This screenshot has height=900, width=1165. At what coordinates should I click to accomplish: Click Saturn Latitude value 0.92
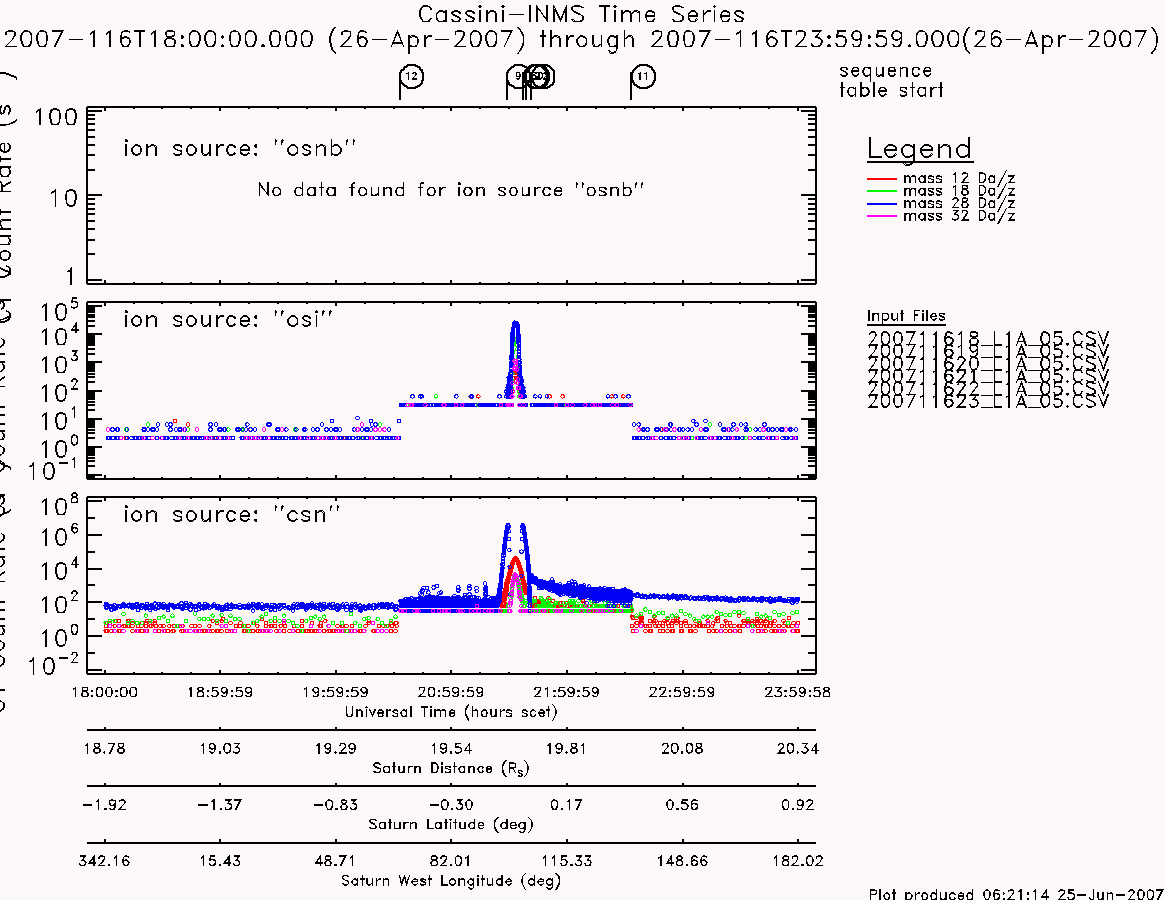(797, 805)
